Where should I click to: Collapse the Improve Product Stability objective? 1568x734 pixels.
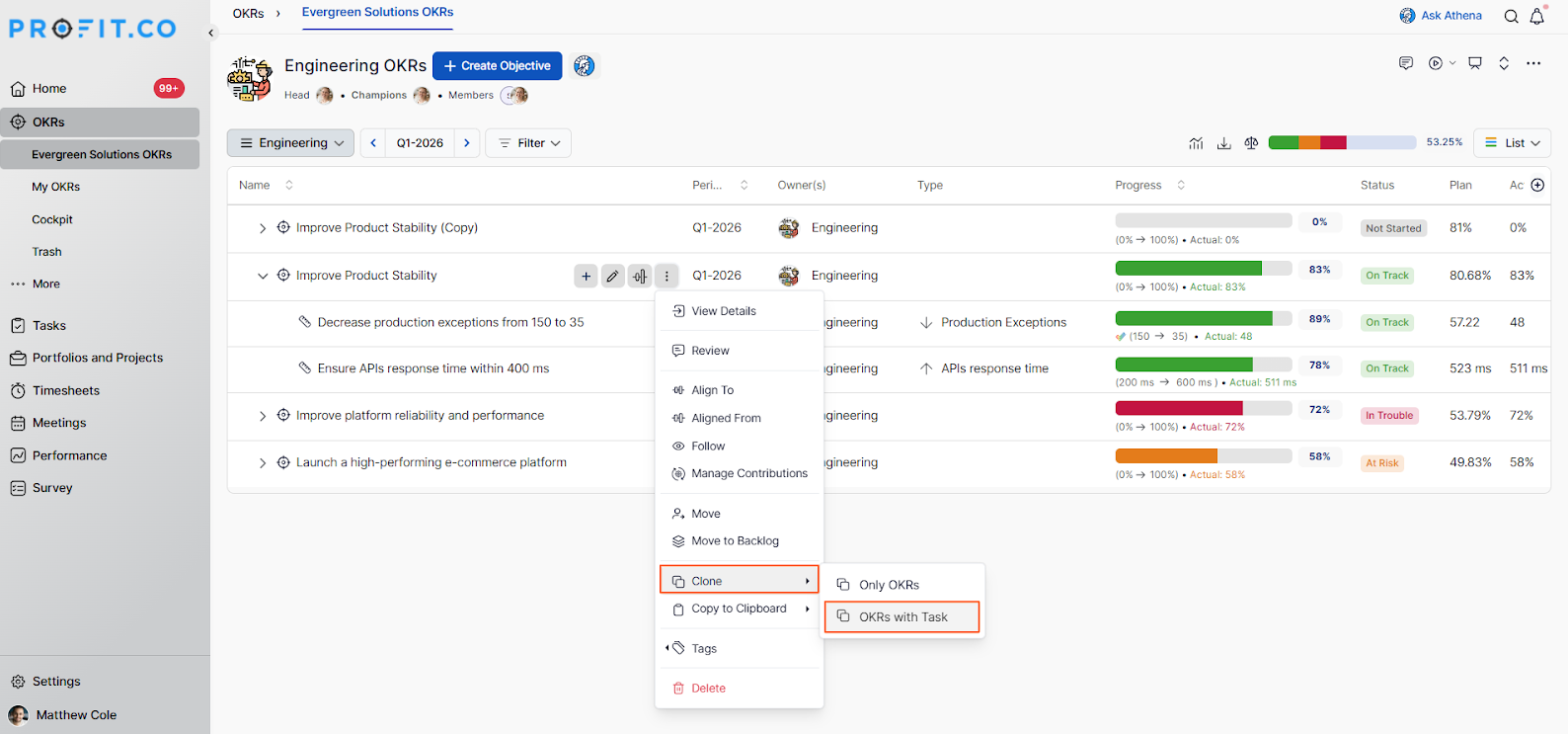[263, 277]
